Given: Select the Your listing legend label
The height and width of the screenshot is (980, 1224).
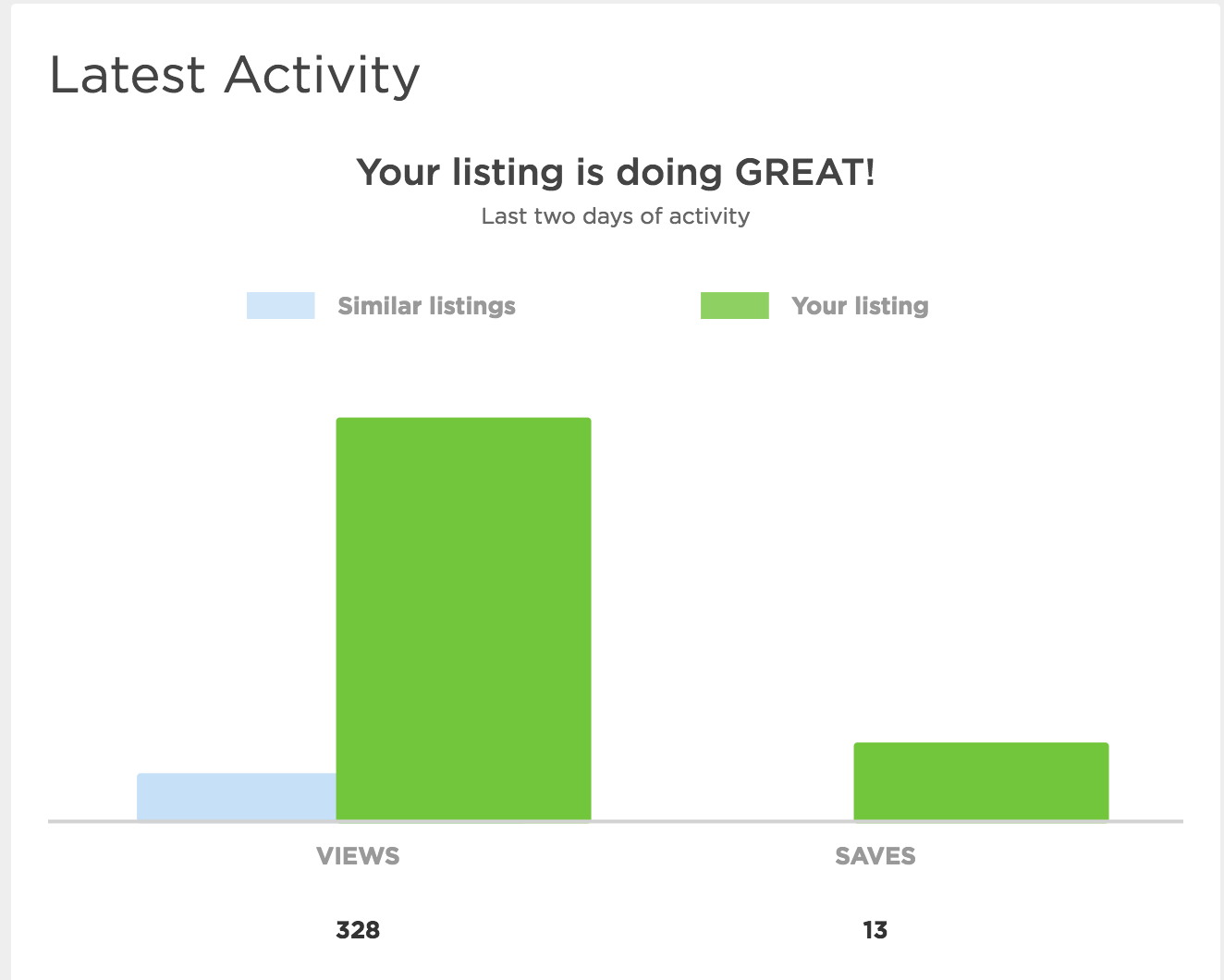Looking at the screenshot, I should coord(860,306).
